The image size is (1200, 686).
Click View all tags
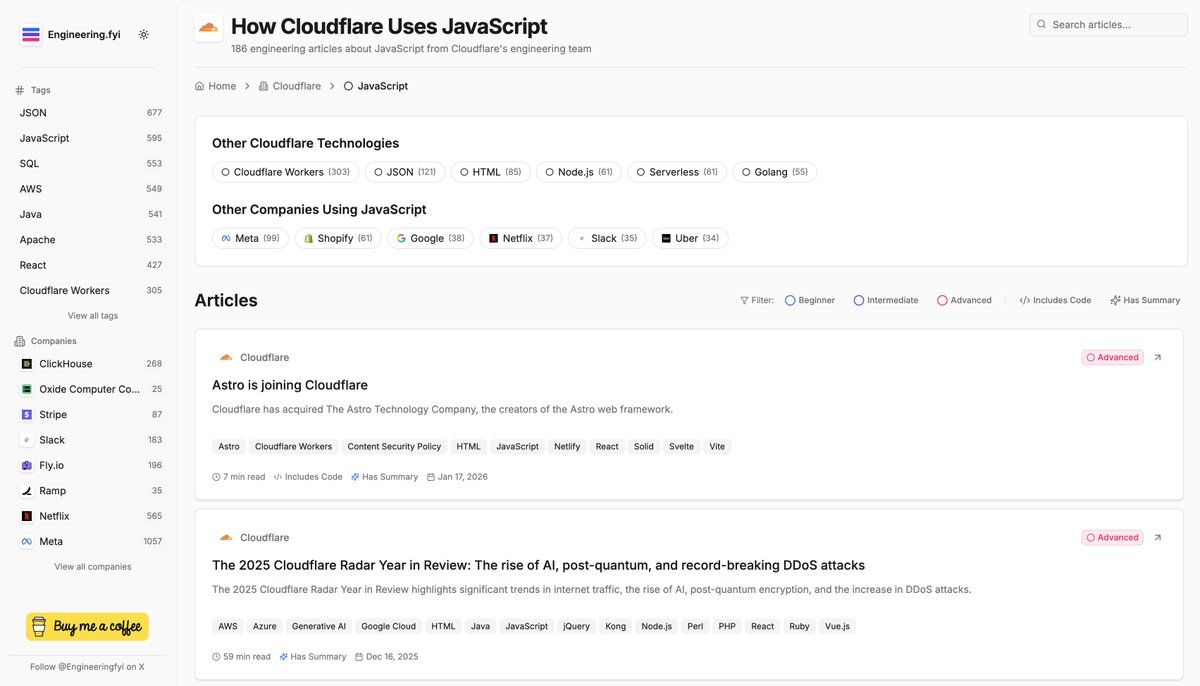pyautogui.click(x=93, y=316)
